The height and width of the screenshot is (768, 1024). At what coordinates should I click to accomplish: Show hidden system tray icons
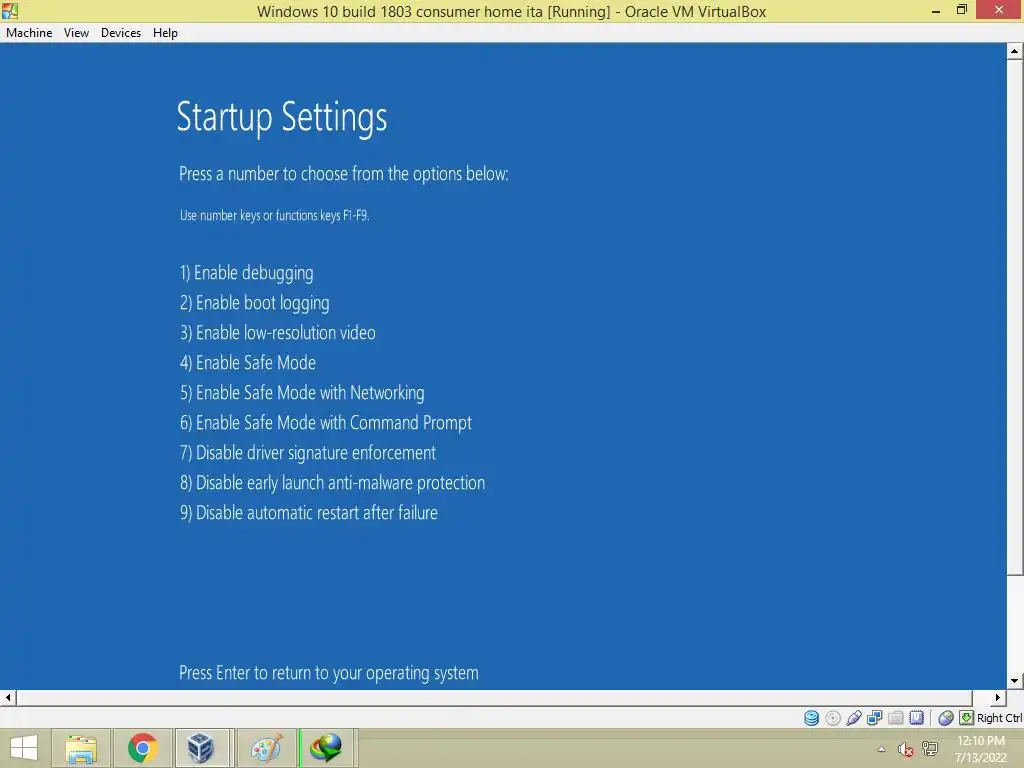[x=881, y=749]
